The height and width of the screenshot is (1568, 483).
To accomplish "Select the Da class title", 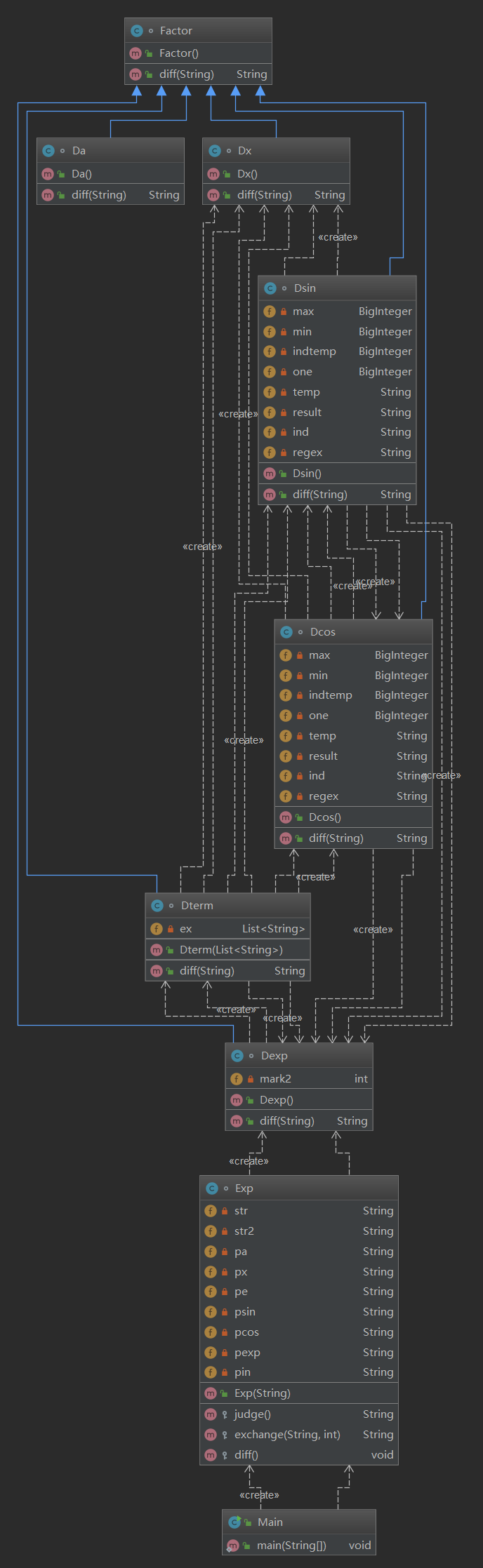I will (79, 151).
